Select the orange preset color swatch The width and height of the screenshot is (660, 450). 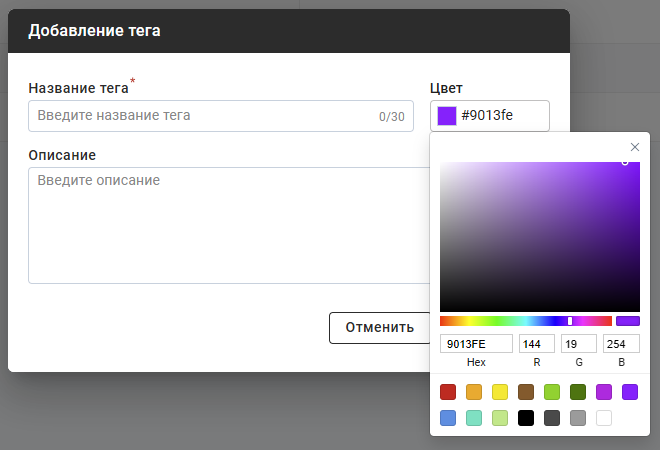tap(474, 392)
